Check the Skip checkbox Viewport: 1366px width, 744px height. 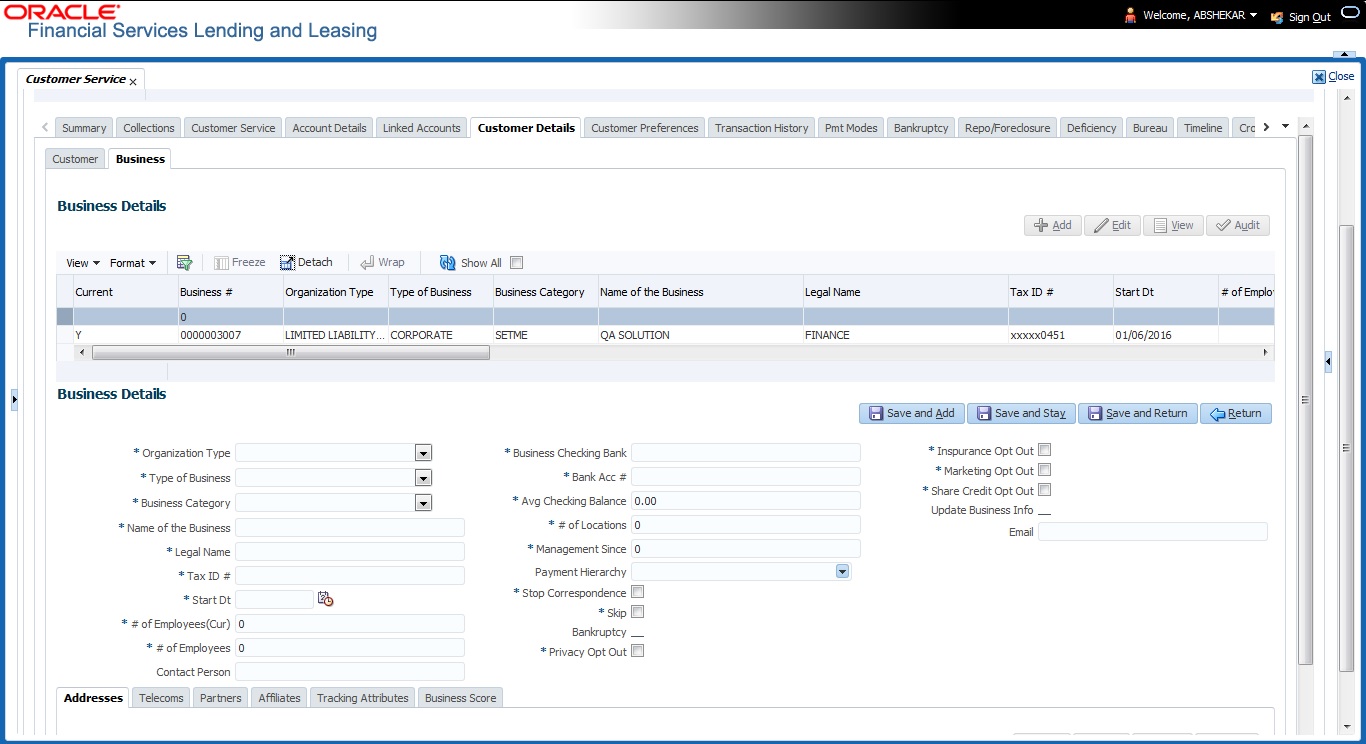tap(638, 612)
